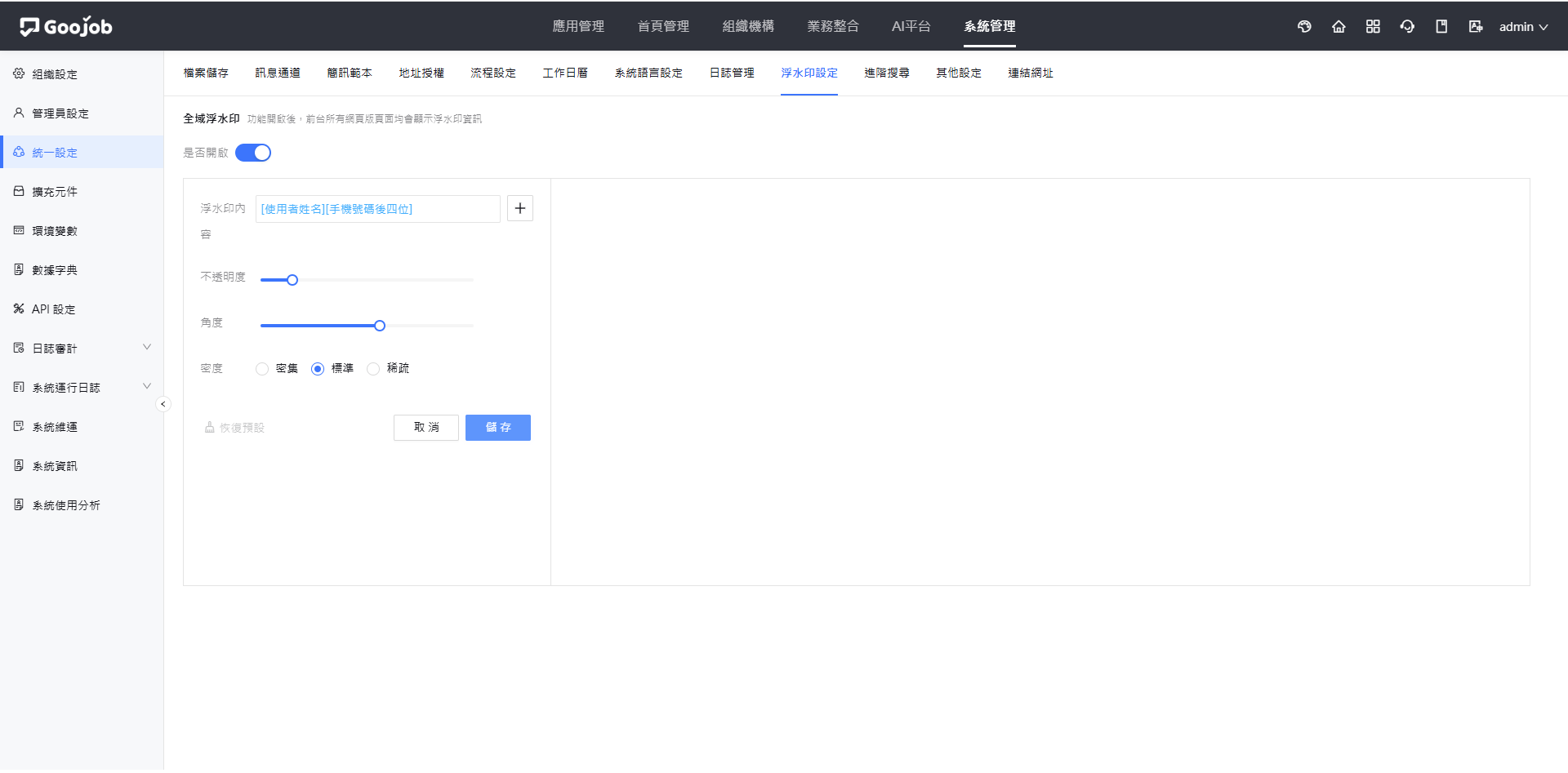The image size is (1568, 773).
Task: Switch to the 簡訊範本 tab
Action: pos(350,73)
